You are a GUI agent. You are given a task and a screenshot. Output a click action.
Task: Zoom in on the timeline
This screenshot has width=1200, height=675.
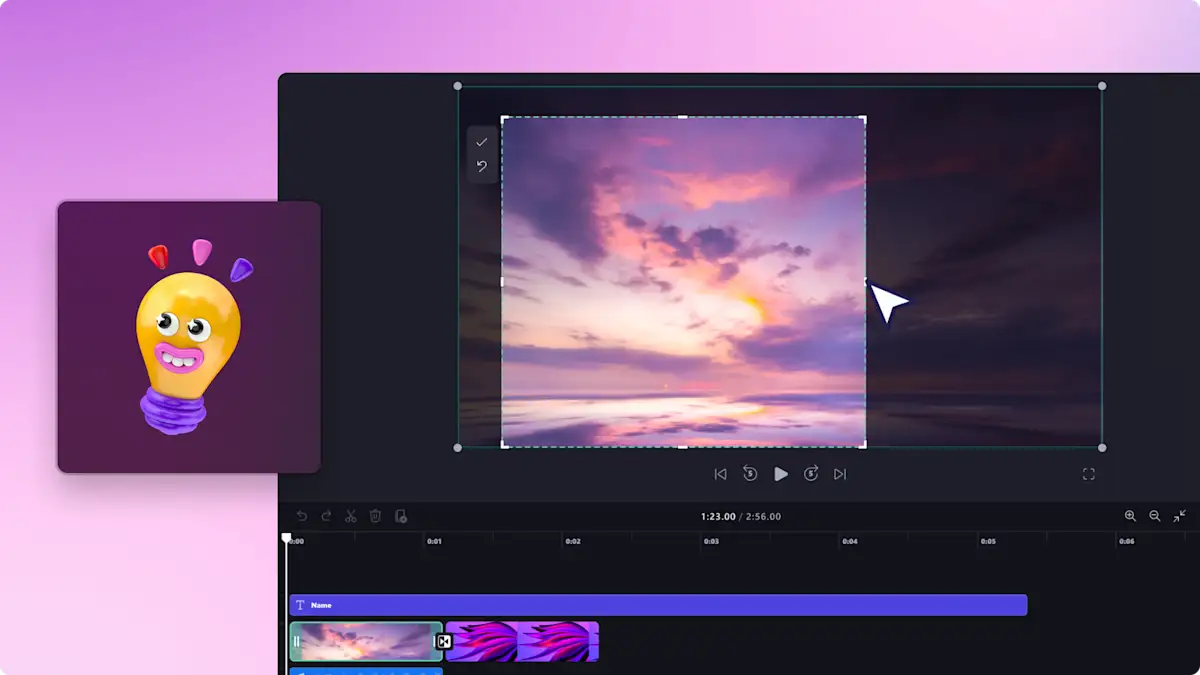point(1130,516)
